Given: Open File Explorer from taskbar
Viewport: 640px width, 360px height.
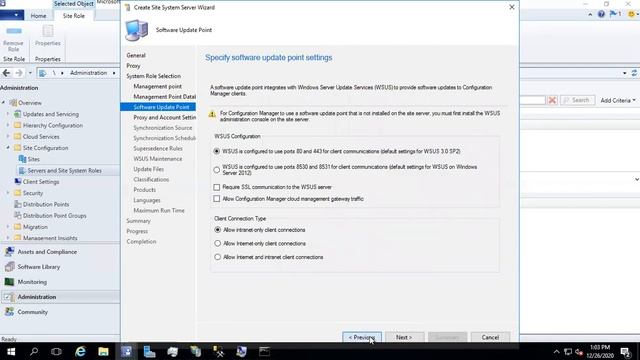Looking at the screenshot, I should point(103,351).
